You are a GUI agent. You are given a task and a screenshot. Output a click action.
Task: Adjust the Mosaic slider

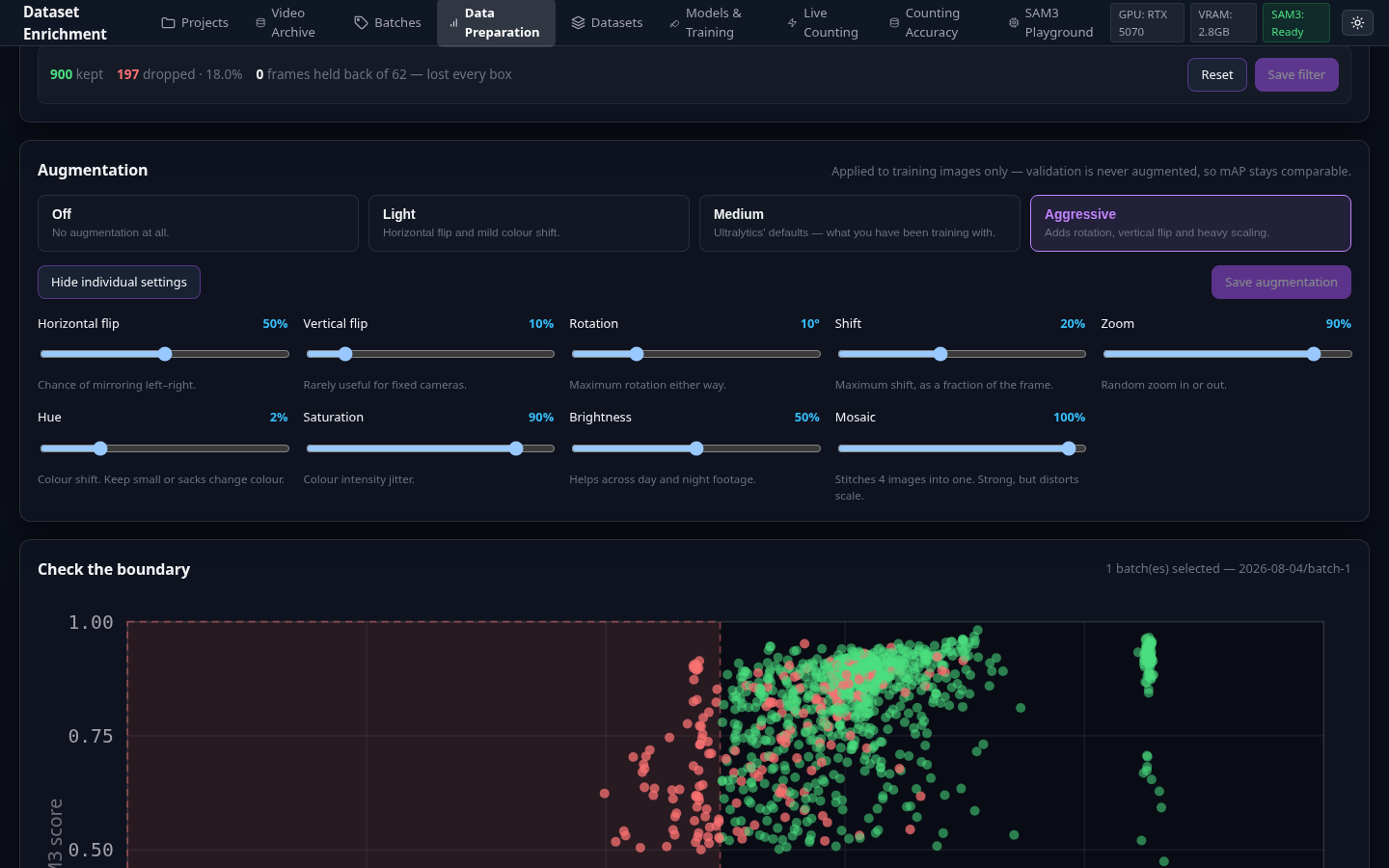coord(962,448)
